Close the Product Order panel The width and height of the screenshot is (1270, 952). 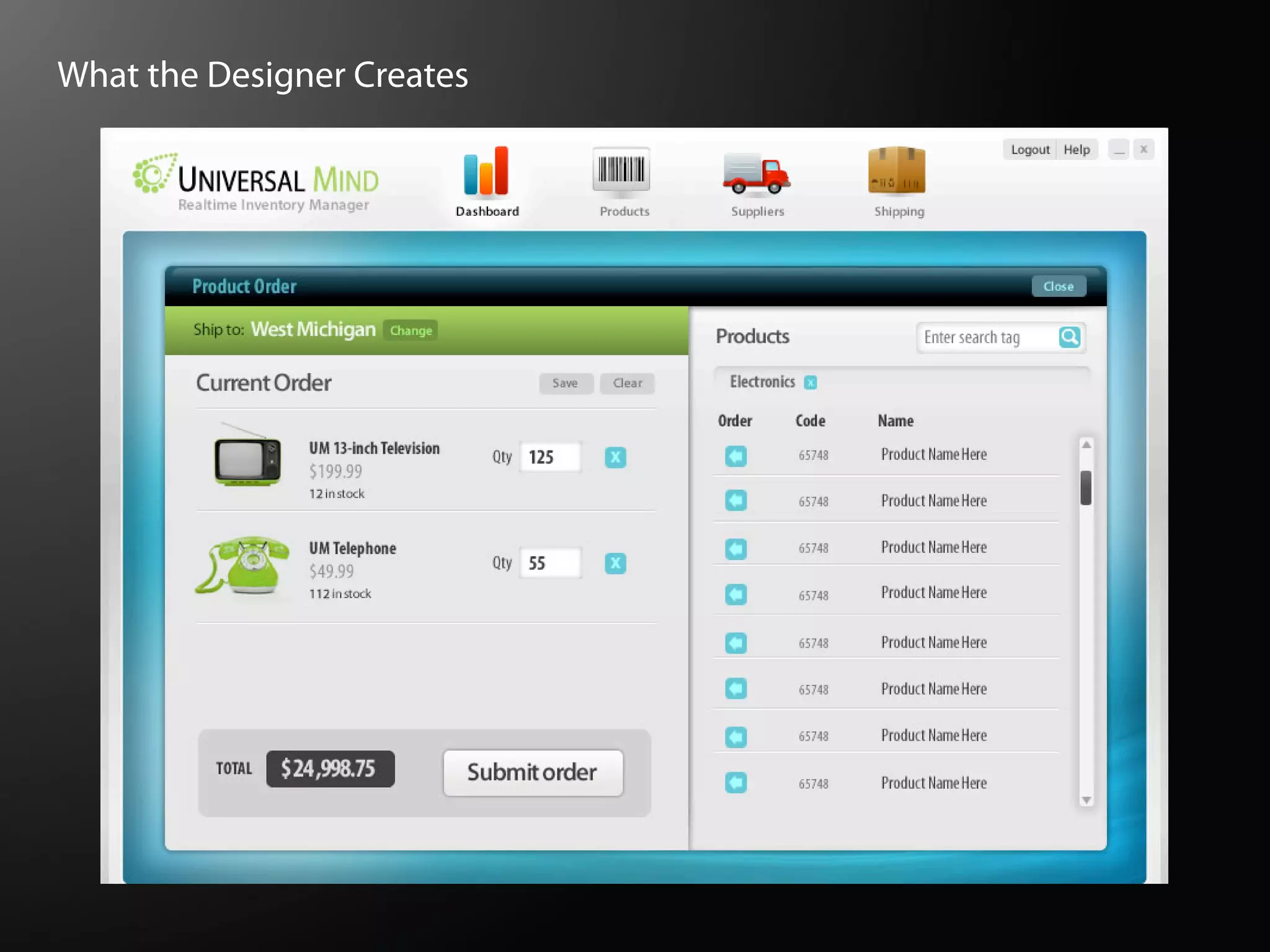pyautogui.click(x=1058, y=286)
